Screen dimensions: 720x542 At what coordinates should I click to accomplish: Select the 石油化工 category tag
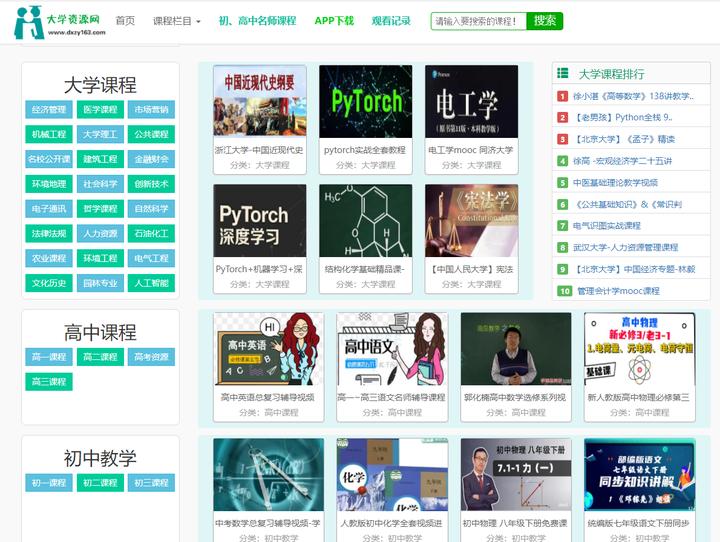click(x=151, y=233)
